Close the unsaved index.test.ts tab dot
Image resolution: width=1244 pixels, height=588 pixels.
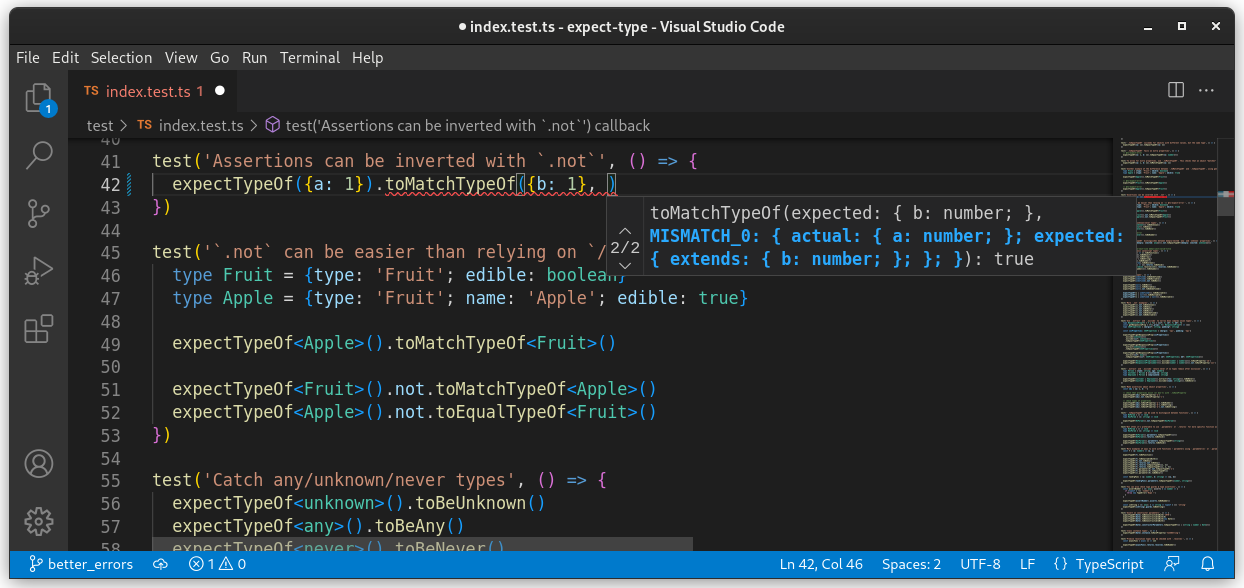220,91
